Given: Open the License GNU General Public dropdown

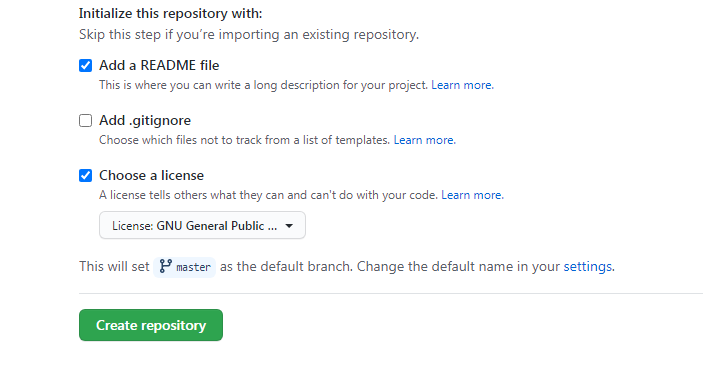Looking at the screenshot, I should click(202, 225).
